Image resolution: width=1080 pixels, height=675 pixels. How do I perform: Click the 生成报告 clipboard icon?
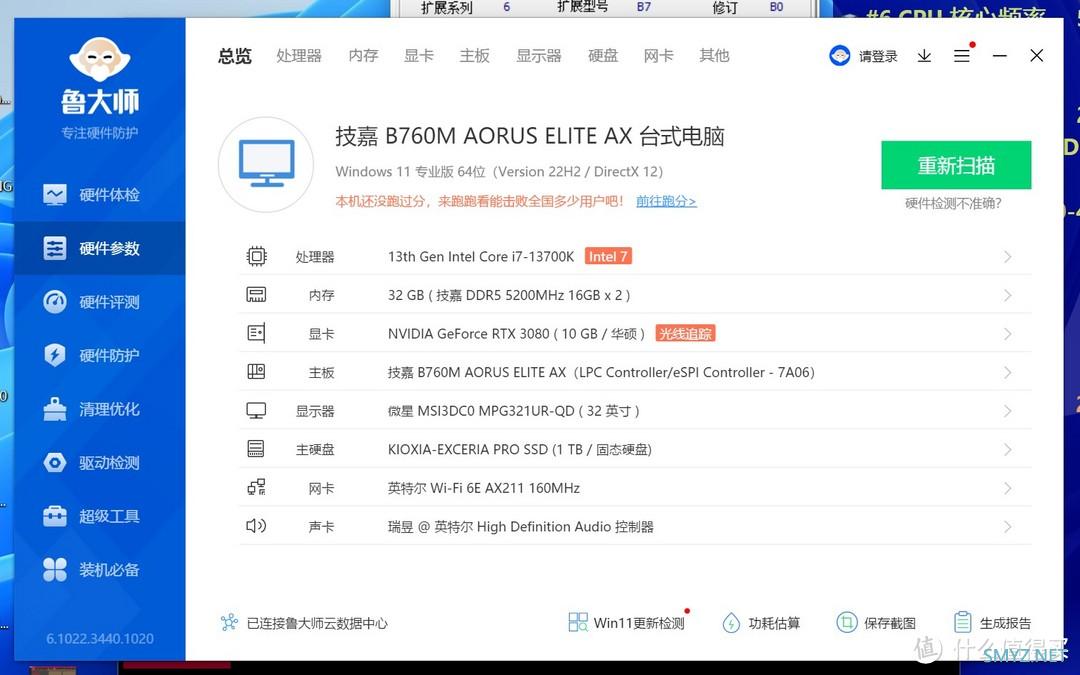pos(963,623)
